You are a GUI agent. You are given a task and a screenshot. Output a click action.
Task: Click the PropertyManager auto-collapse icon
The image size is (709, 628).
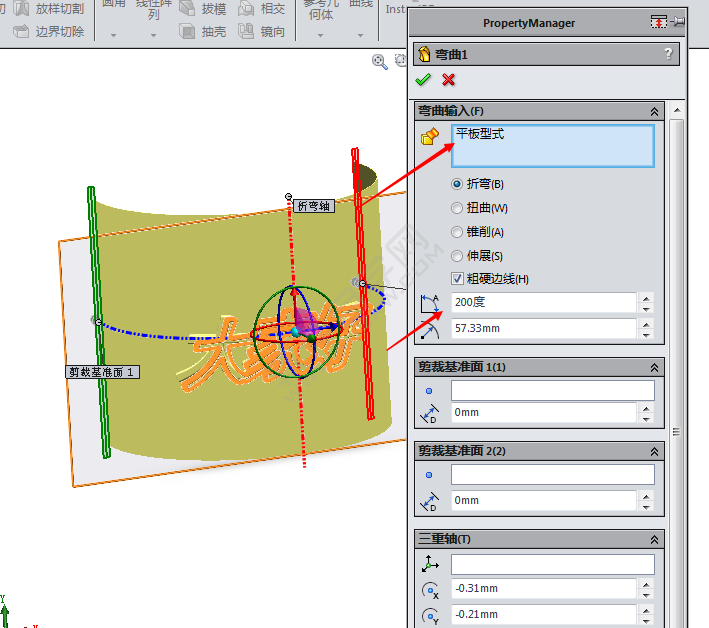click(658, 21)
